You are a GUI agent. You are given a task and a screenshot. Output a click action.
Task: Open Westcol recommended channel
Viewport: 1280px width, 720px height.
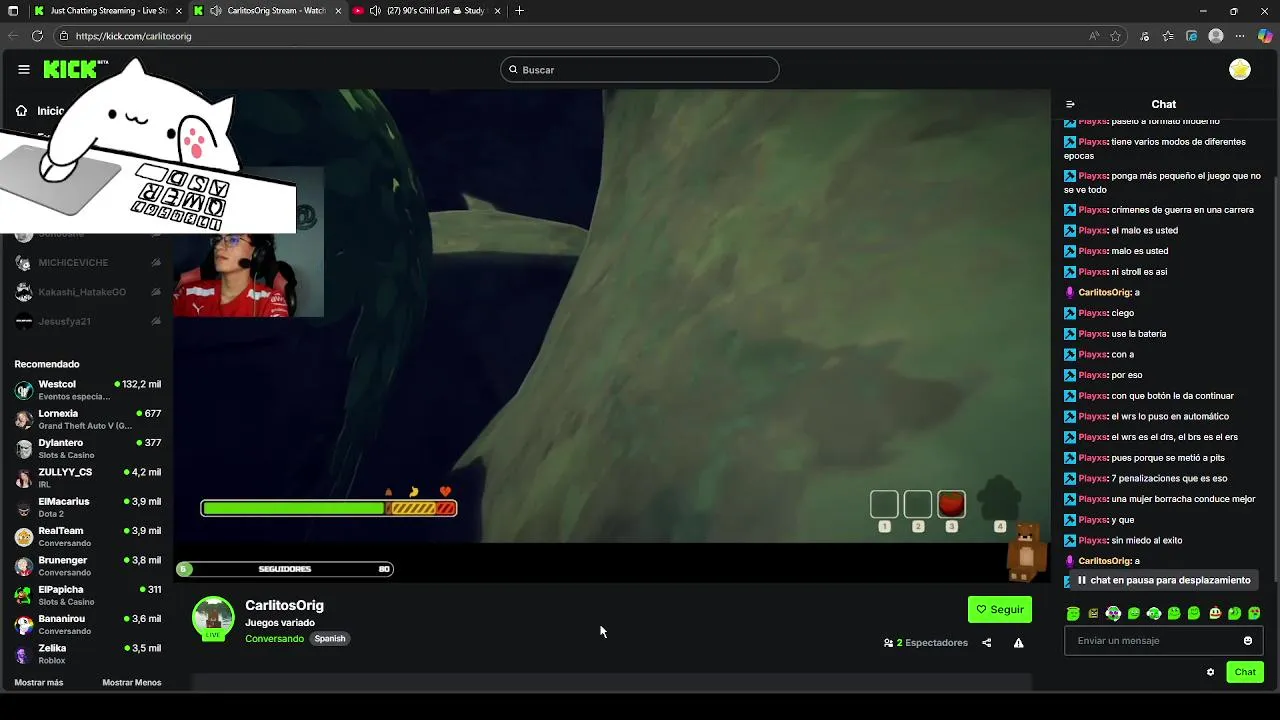[x=88, y=390]
